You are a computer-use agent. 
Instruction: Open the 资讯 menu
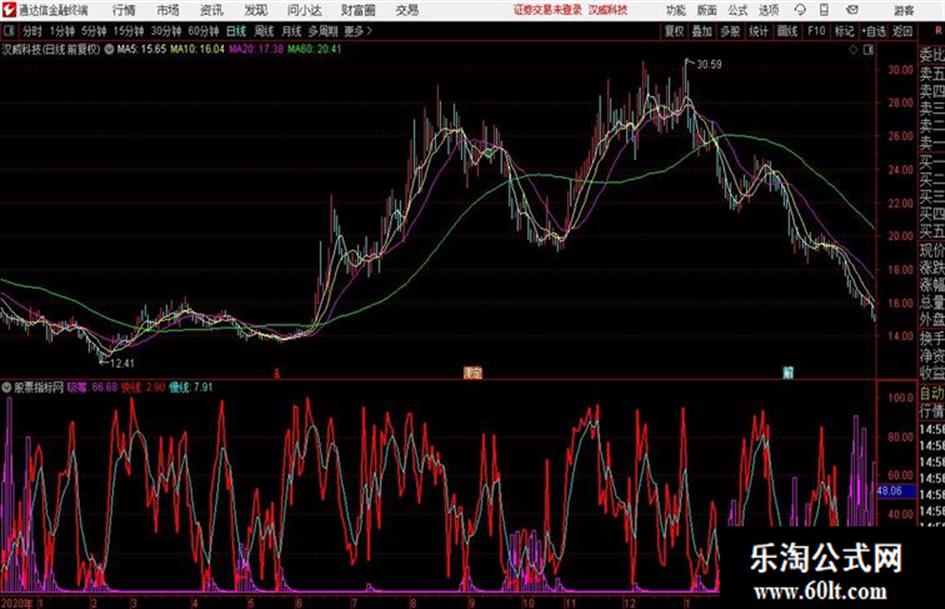212,10
